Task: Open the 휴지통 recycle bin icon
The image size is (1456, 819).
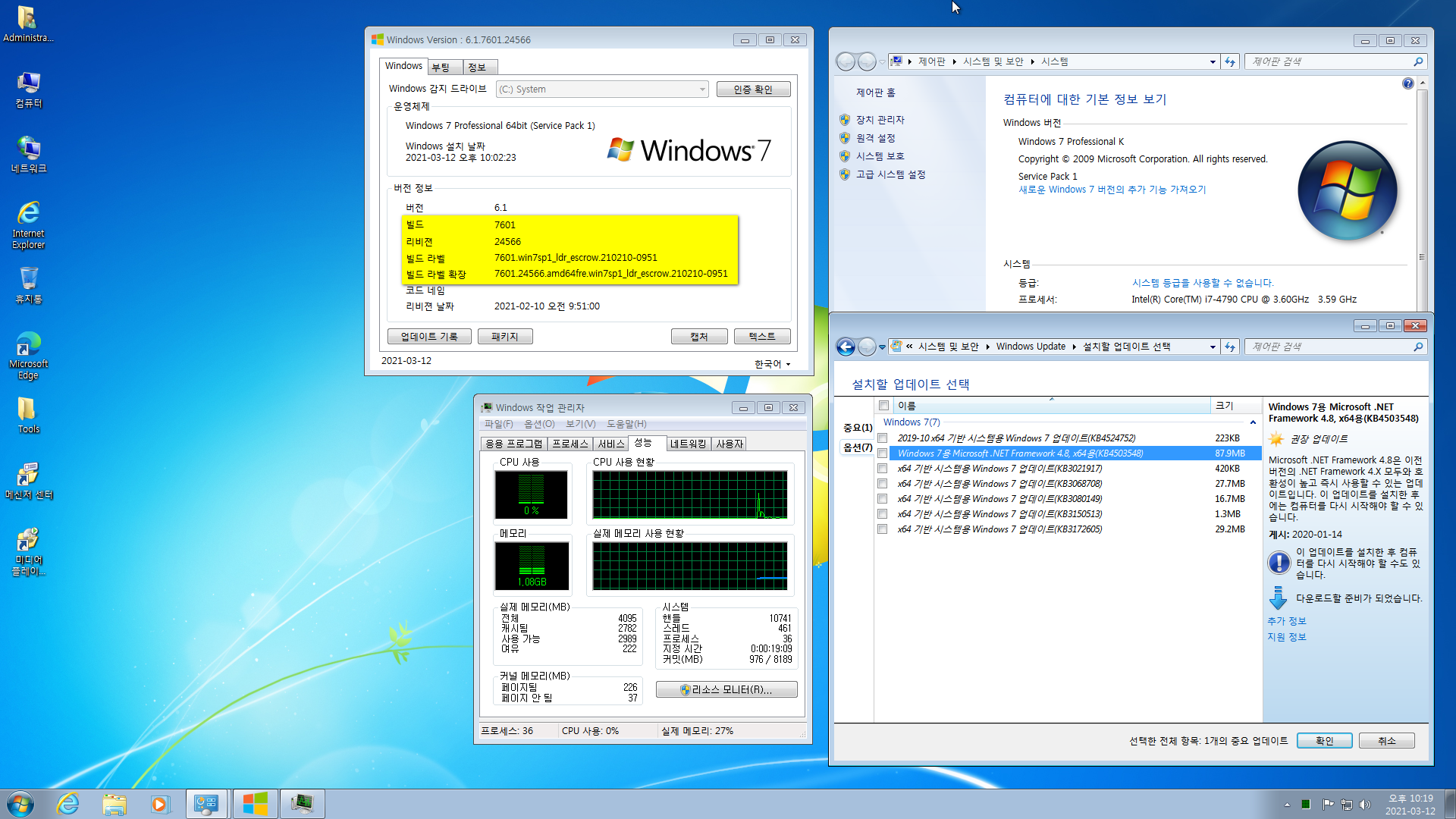Action: tap(28, 285)
